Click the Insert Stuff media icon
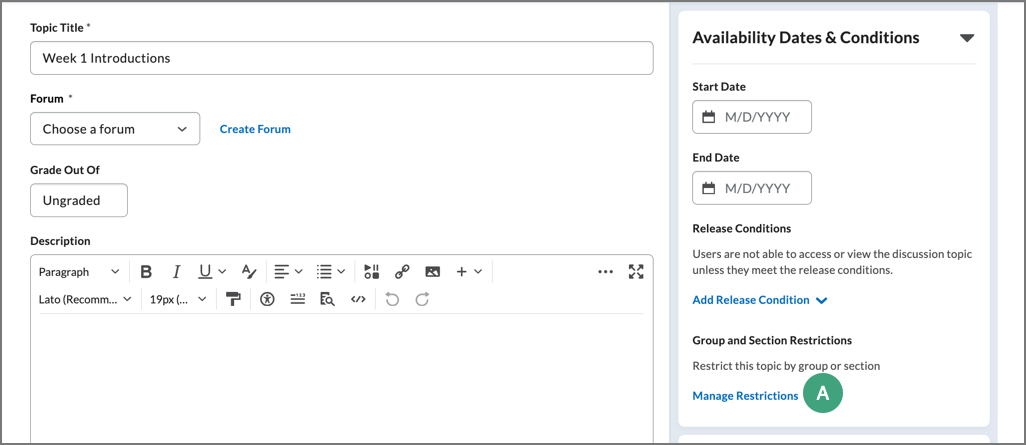Image resolution: width=1026 pixels, height=445 pixels. (371, 272)
